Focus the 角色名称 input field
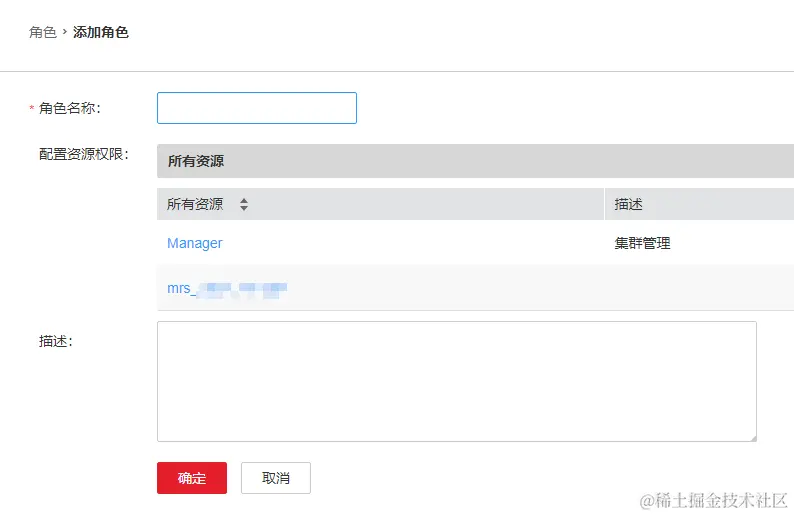The image size is (794, 516). pyautogui.click(x=257, y=108)
